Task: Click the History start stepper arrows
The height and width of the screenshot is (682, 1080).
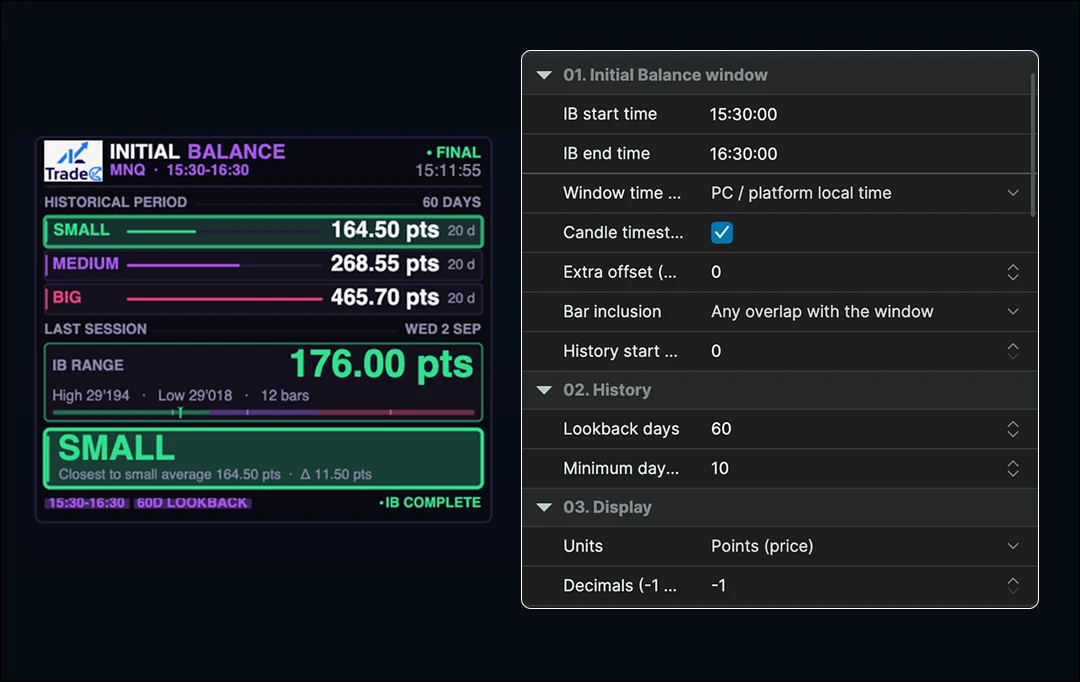Action: (1012, 351)
